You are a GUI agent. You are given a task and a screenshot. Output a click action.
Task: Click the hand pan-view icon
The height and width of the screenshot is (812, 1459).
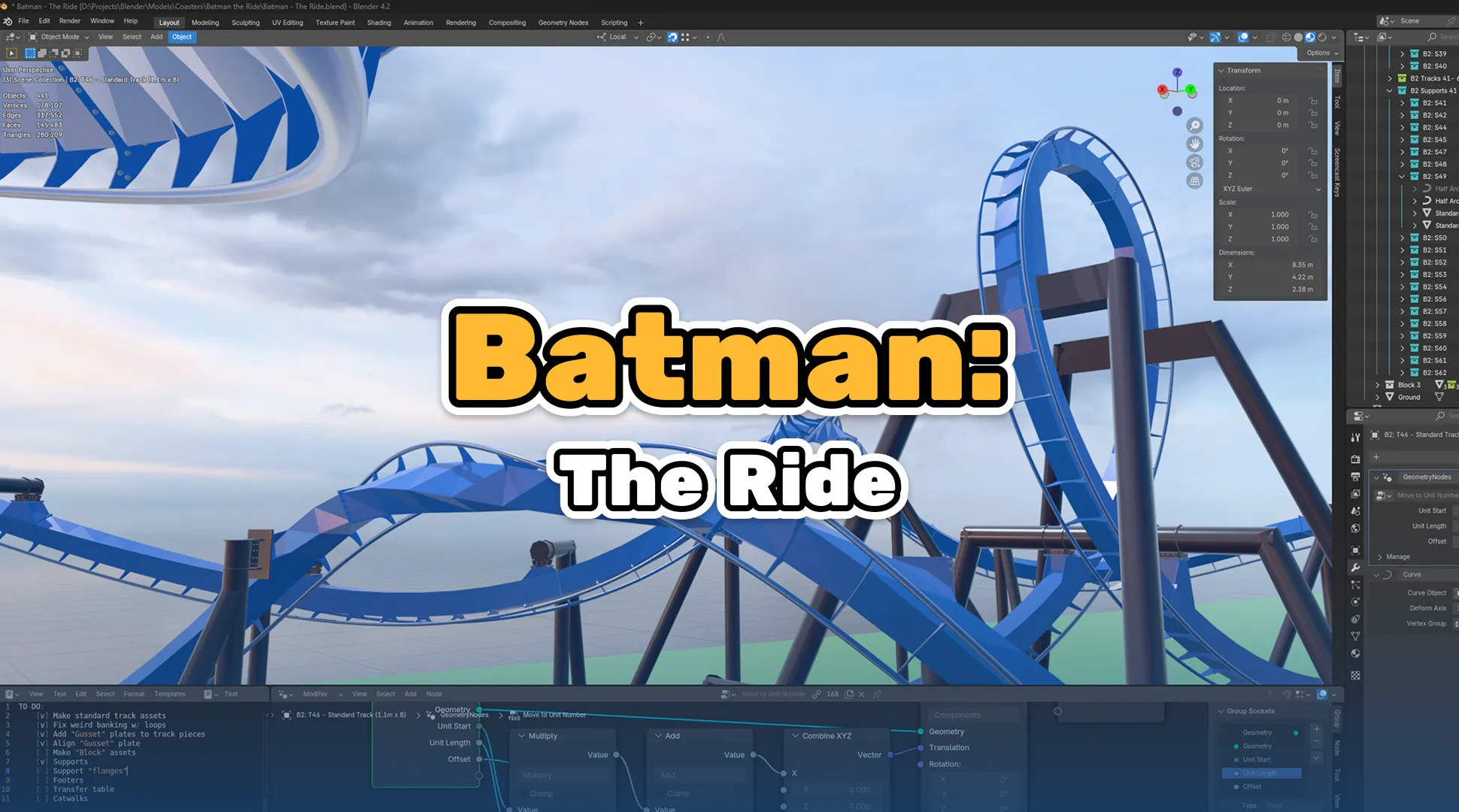pos(1194,144)
